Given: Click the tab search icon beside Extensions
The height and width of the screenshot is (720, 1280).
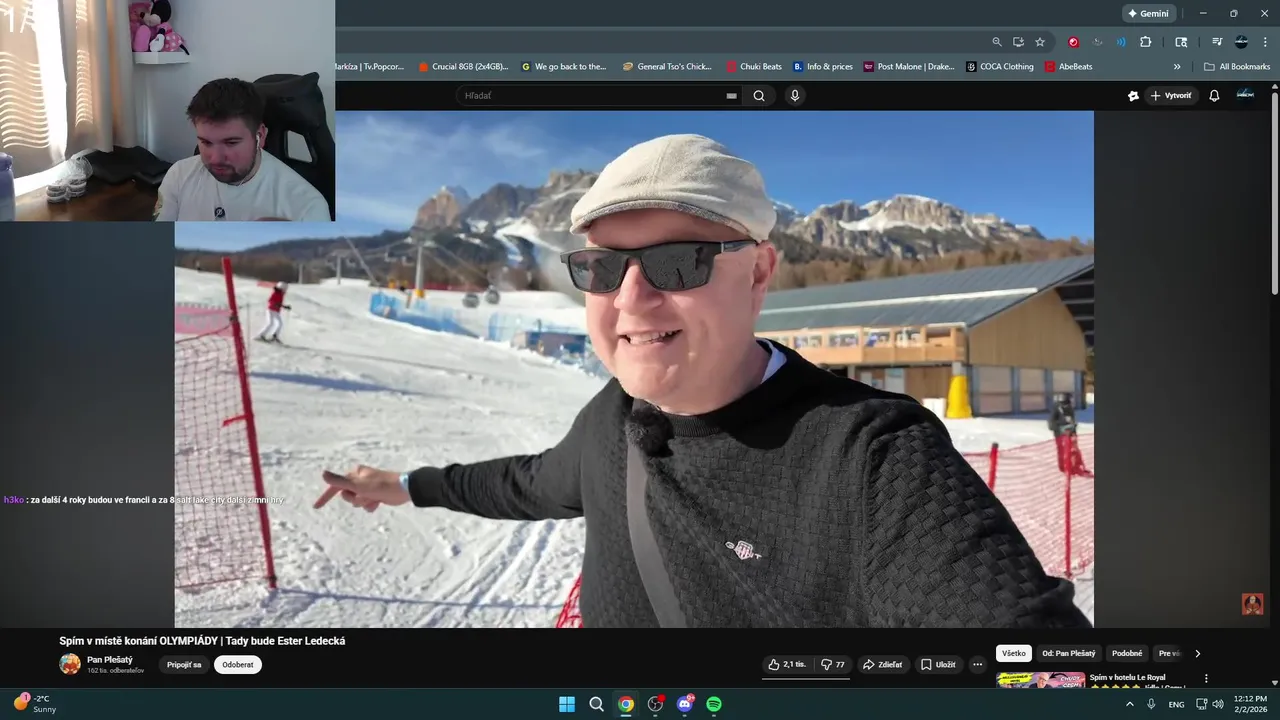Looking at the screenshot, I should [1181, 42].
